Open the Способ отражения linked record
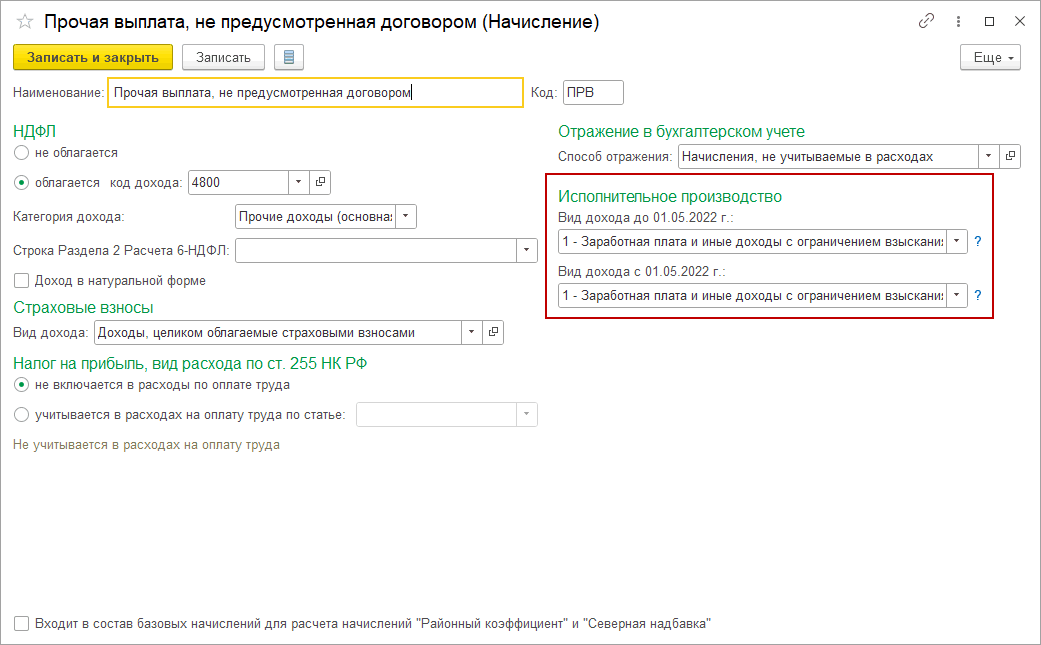The height and width of the screenshot is (645, 1041). (1010, 156)
